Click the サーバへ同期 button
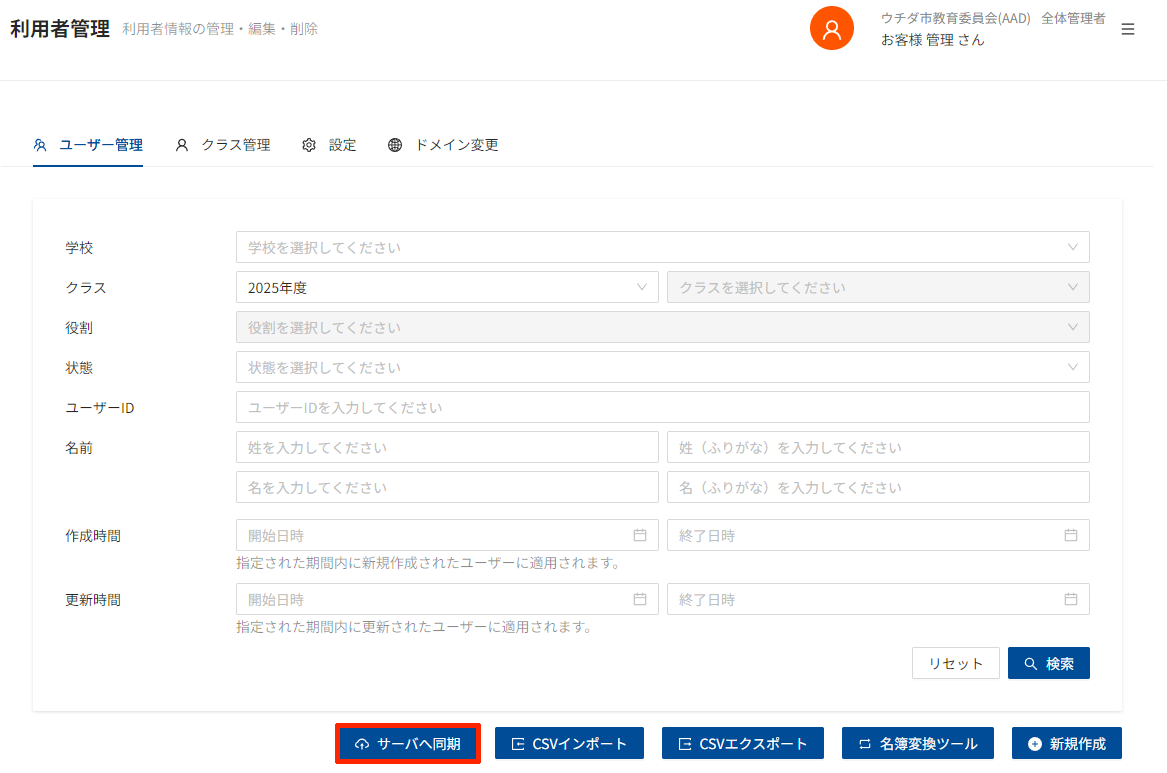 [x=408, y=744]
